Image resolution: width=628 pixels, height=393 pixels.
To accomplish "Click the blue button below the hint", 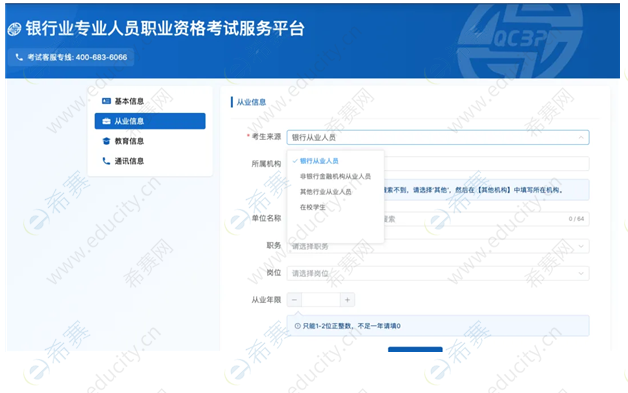I will [415, 349].
